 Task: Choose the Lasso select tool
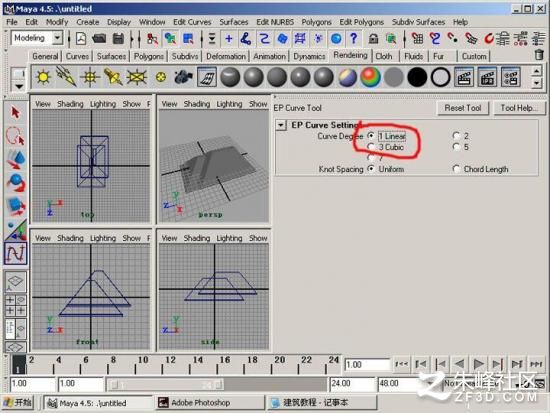click(15, 136)
